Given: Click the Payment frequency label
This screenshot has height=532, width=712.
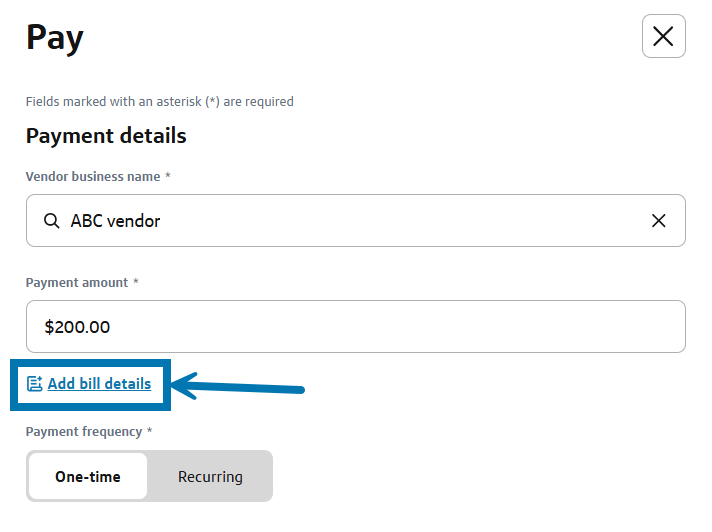Looking at the screenshot, I should pos(84,432).
